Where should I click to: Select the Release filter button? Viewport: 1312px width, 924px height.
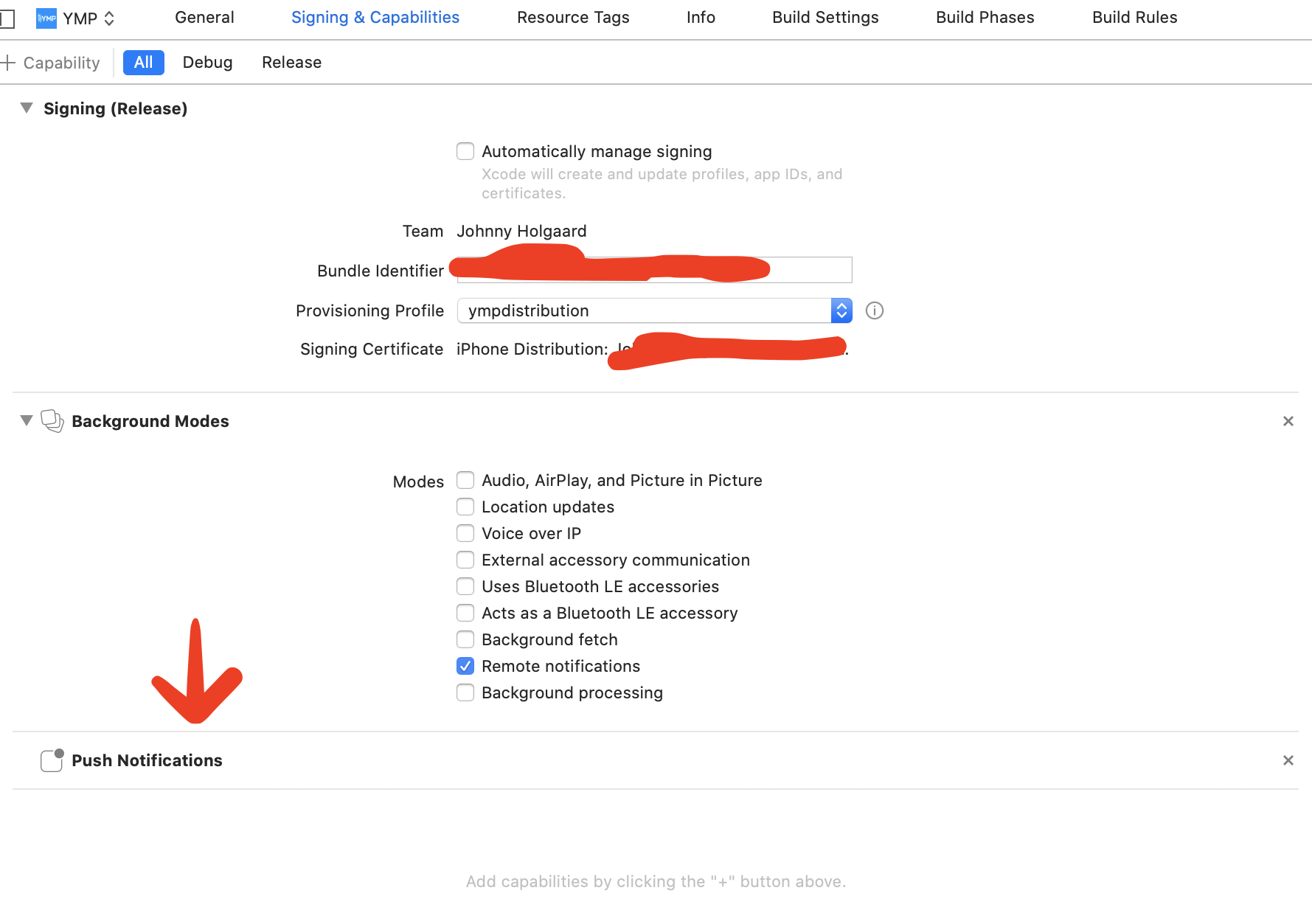291,62
